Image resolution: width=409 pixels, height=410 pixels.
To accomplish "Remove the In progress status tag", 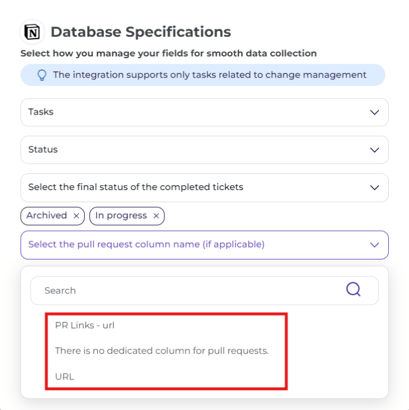I will (156, 216).
